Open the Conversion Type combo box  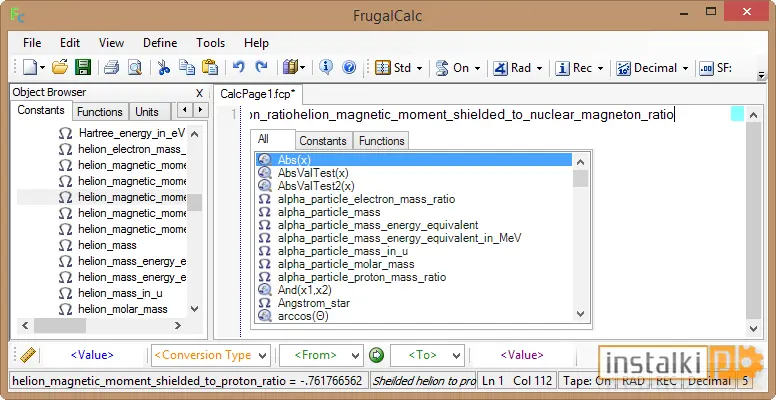pyautogui.click(x=211, y=355)
